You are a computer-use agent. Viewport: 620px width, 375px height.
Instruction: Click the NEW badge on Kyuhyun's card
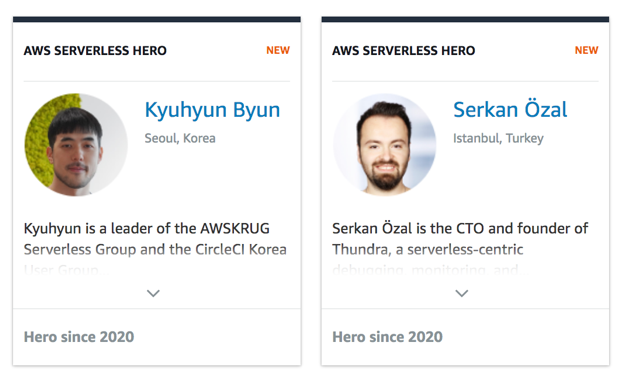(x=278, y=50)
